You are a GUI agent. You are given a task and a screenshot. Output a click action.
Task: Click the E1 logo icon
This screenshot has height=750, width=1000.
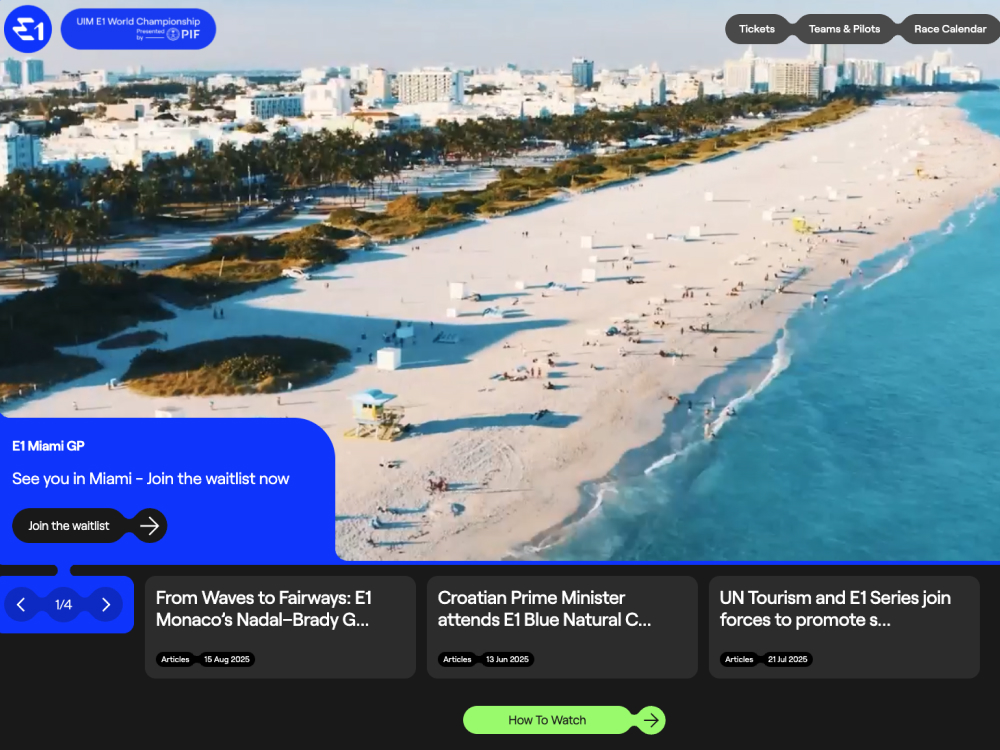click(x=28, y=29)
